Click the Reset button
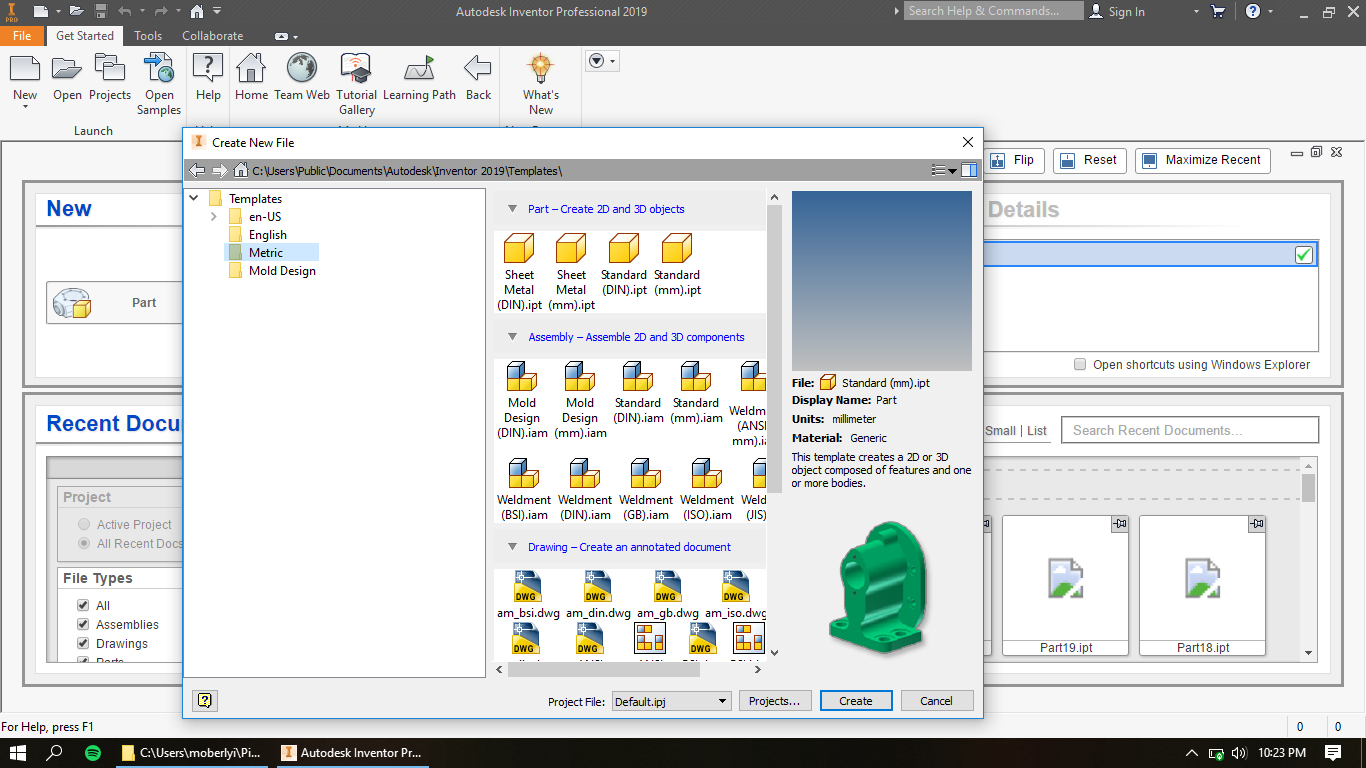 point(1090,160)
